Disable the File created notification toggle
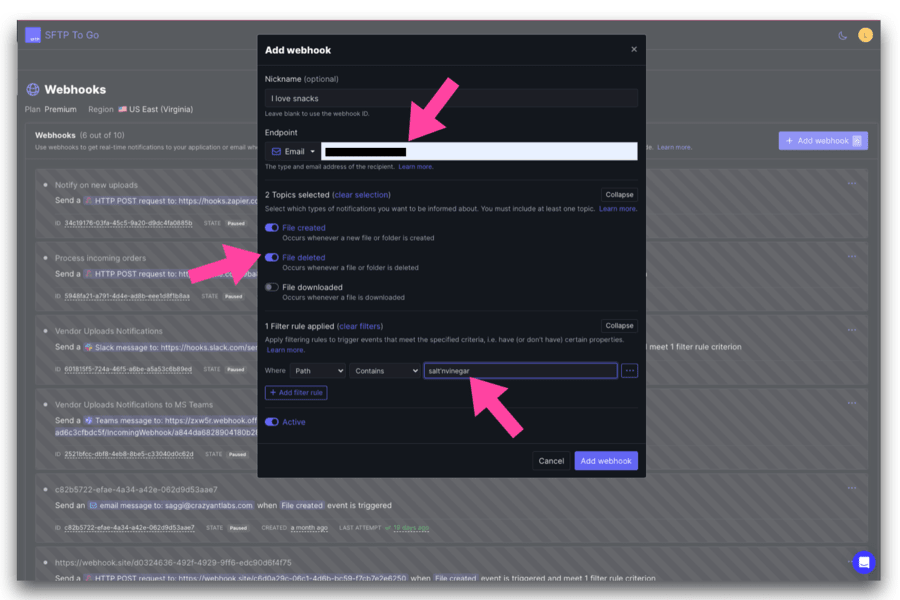This screenshot has height=600, width=900. (x=269, y=228)
